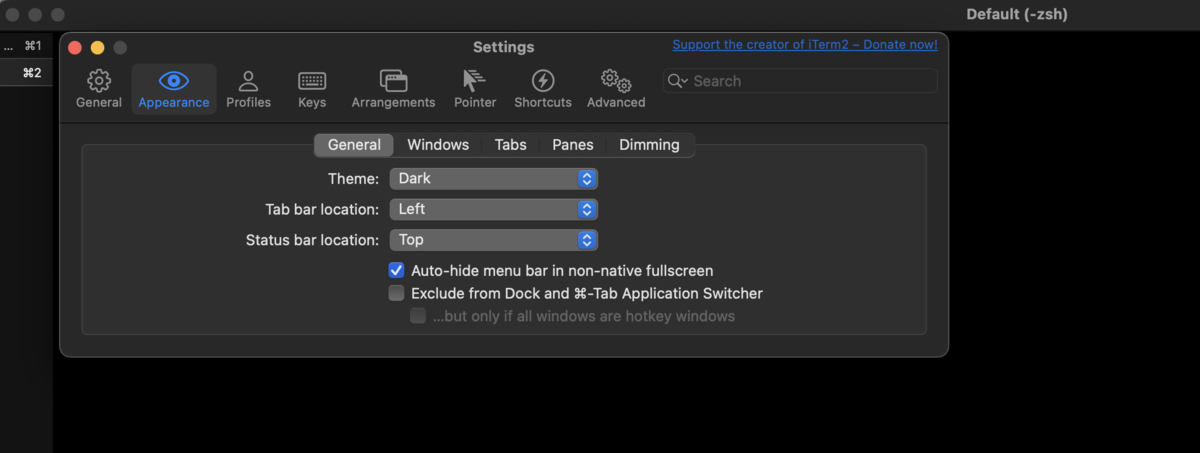Select the ⌘2 terminal tab in sidebar
Image resolution: width=1200 pixels, height=453 pixels.
(x=27, y=73)
